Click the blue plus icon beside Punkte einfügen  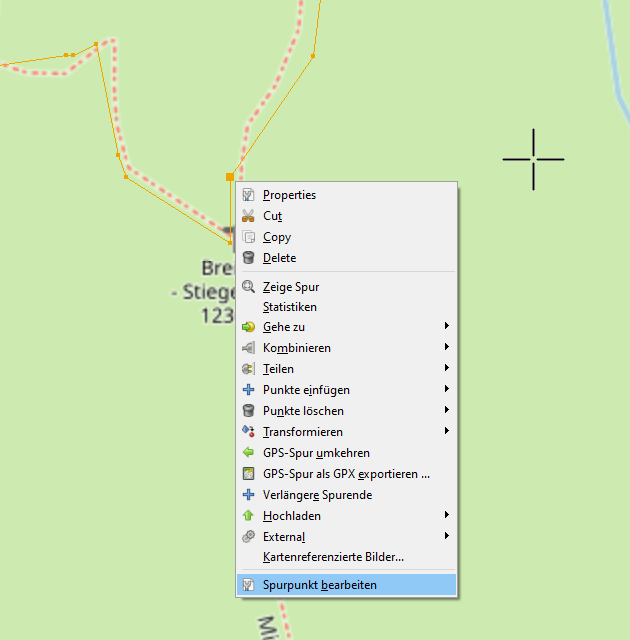click(248, 390)
